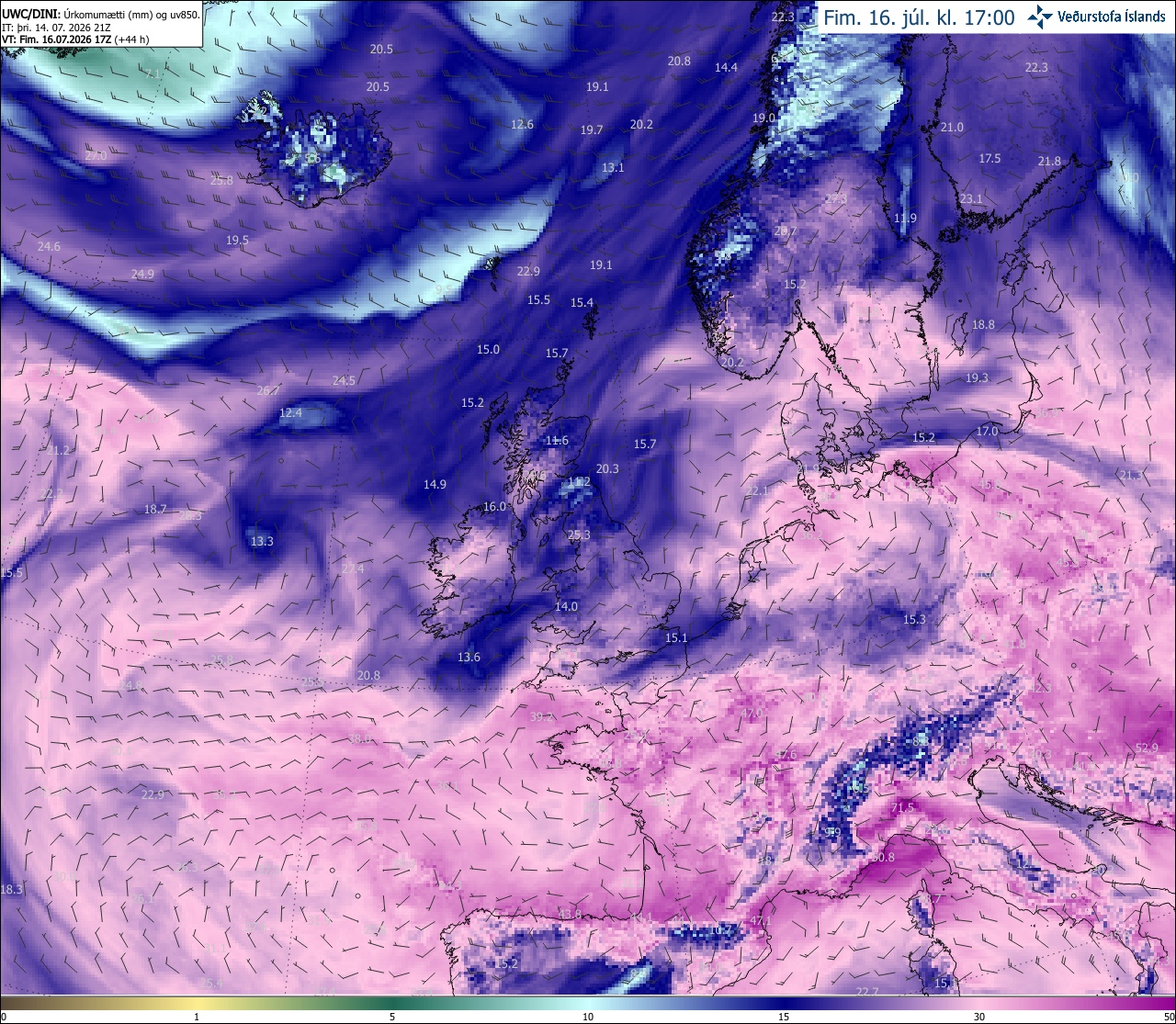Click the 39.2 value off Brittany
Screen dimensions: 1176x1024
tap(541, 716)
